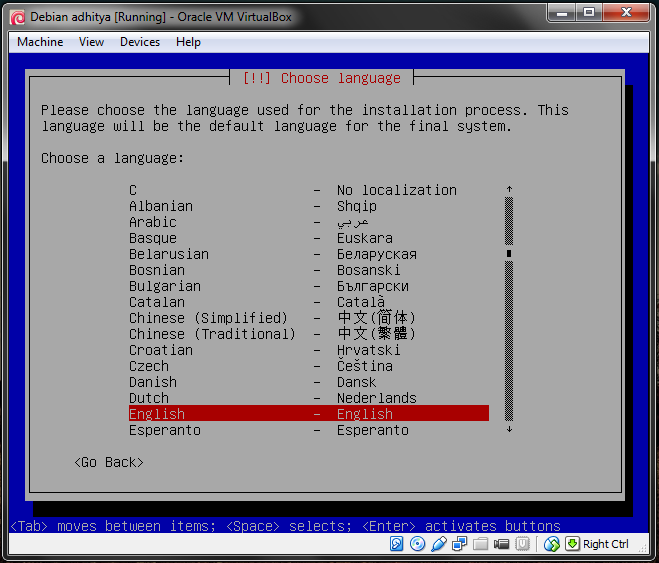Click the scrollbar position marker

(509, 253)
